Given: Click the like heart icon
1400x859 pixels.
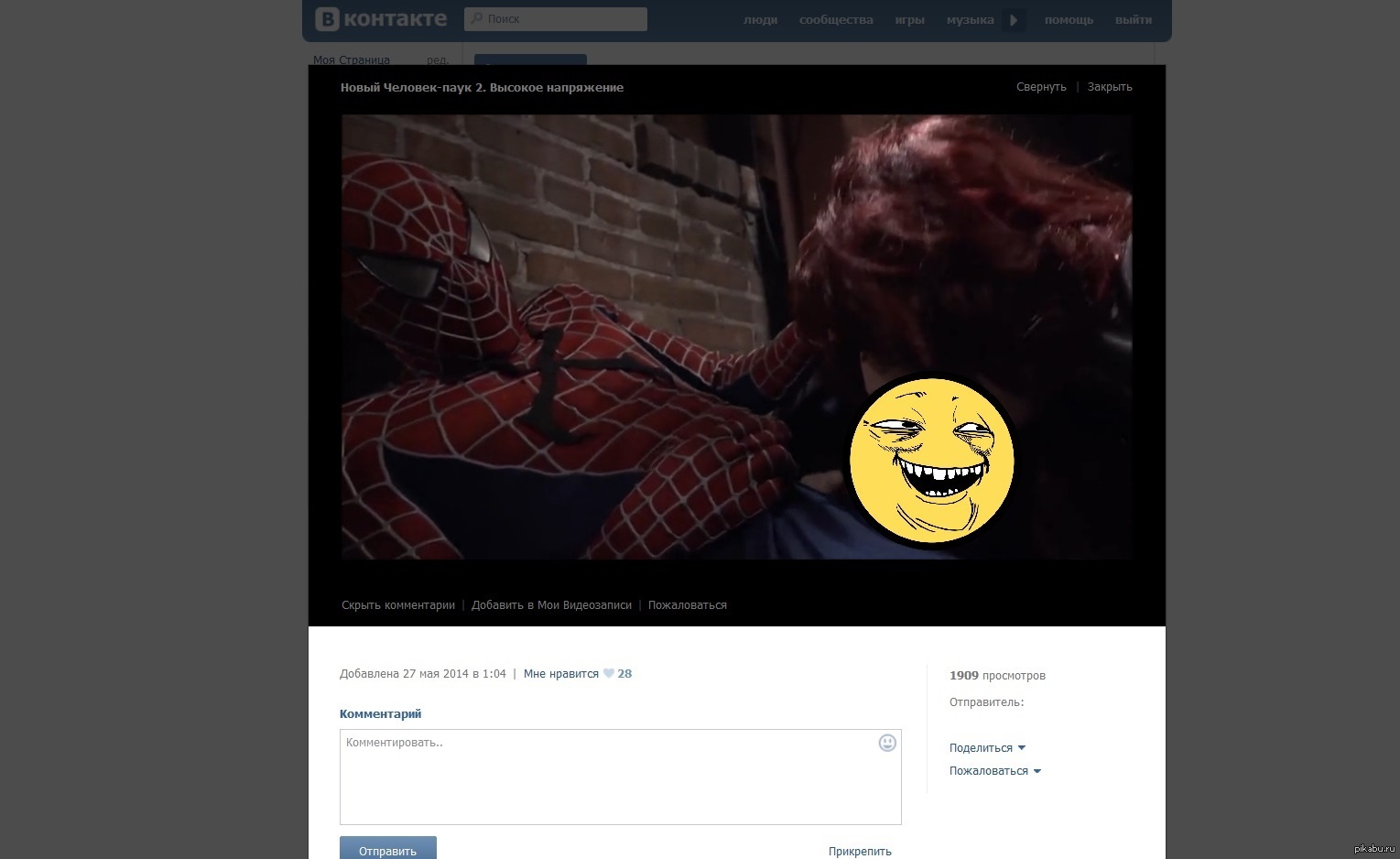Looking at the screenshot, I should pyautogui.click(x=608, y=674).
